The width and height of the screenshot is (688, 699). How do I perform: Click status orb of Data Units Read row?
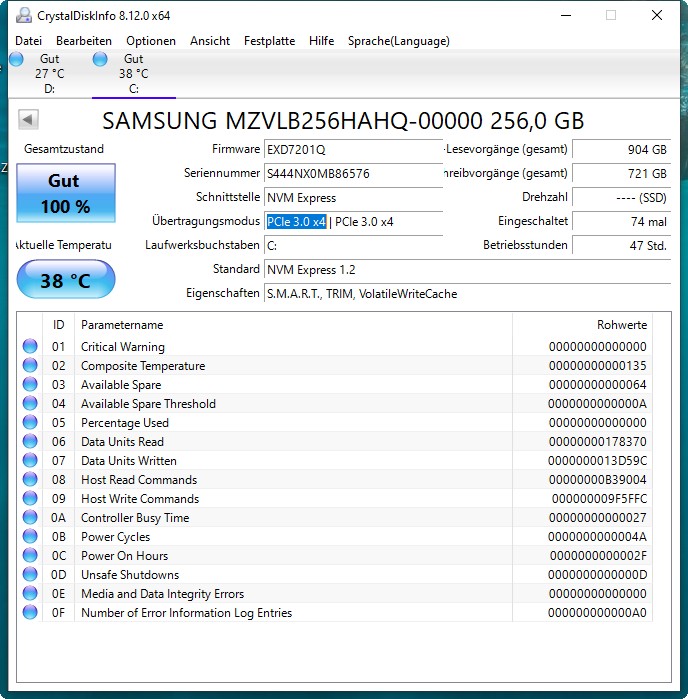tap(30, 441)
